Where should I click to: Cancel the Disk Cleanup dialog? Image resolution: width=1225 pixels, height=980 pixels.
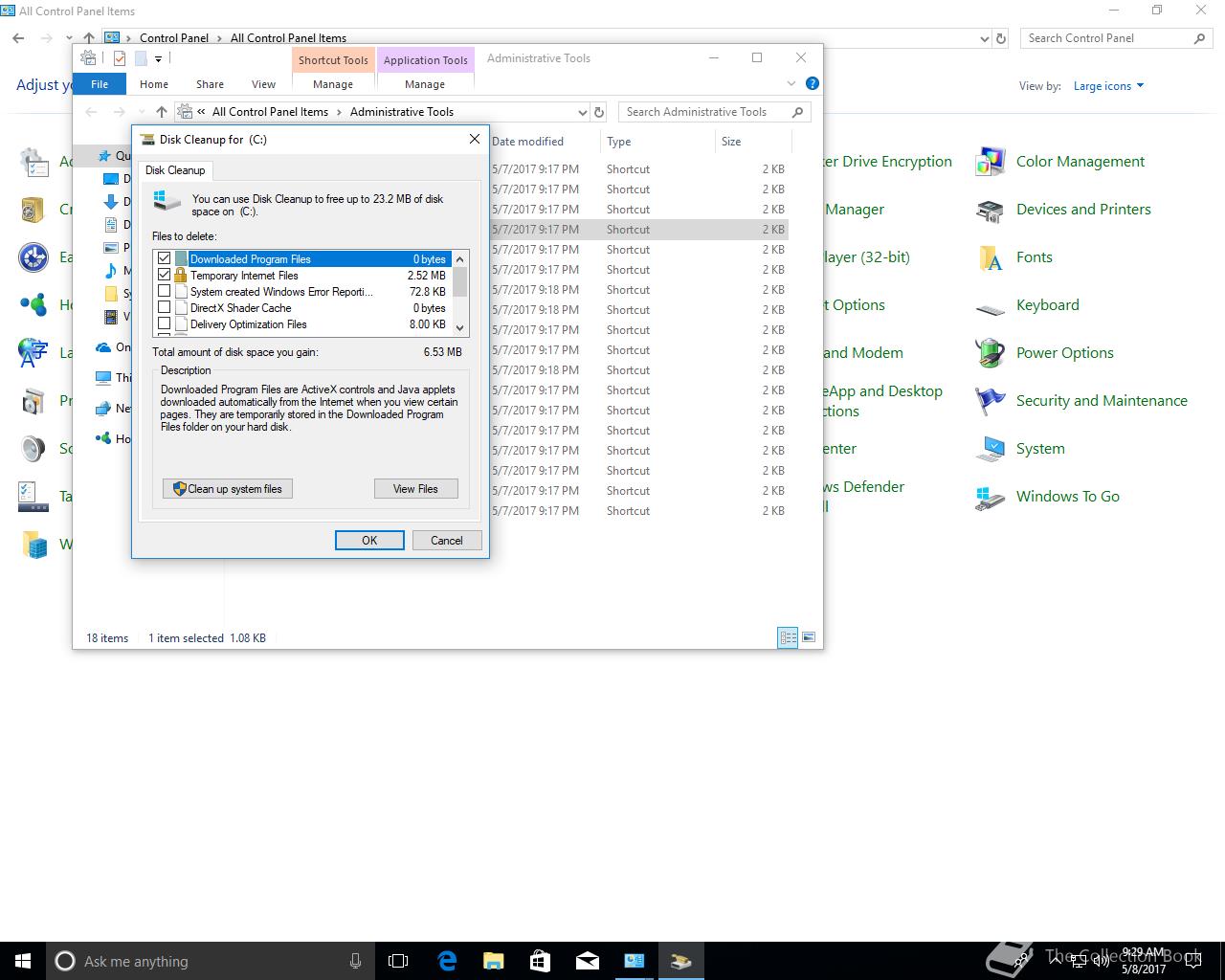point(447,541)
